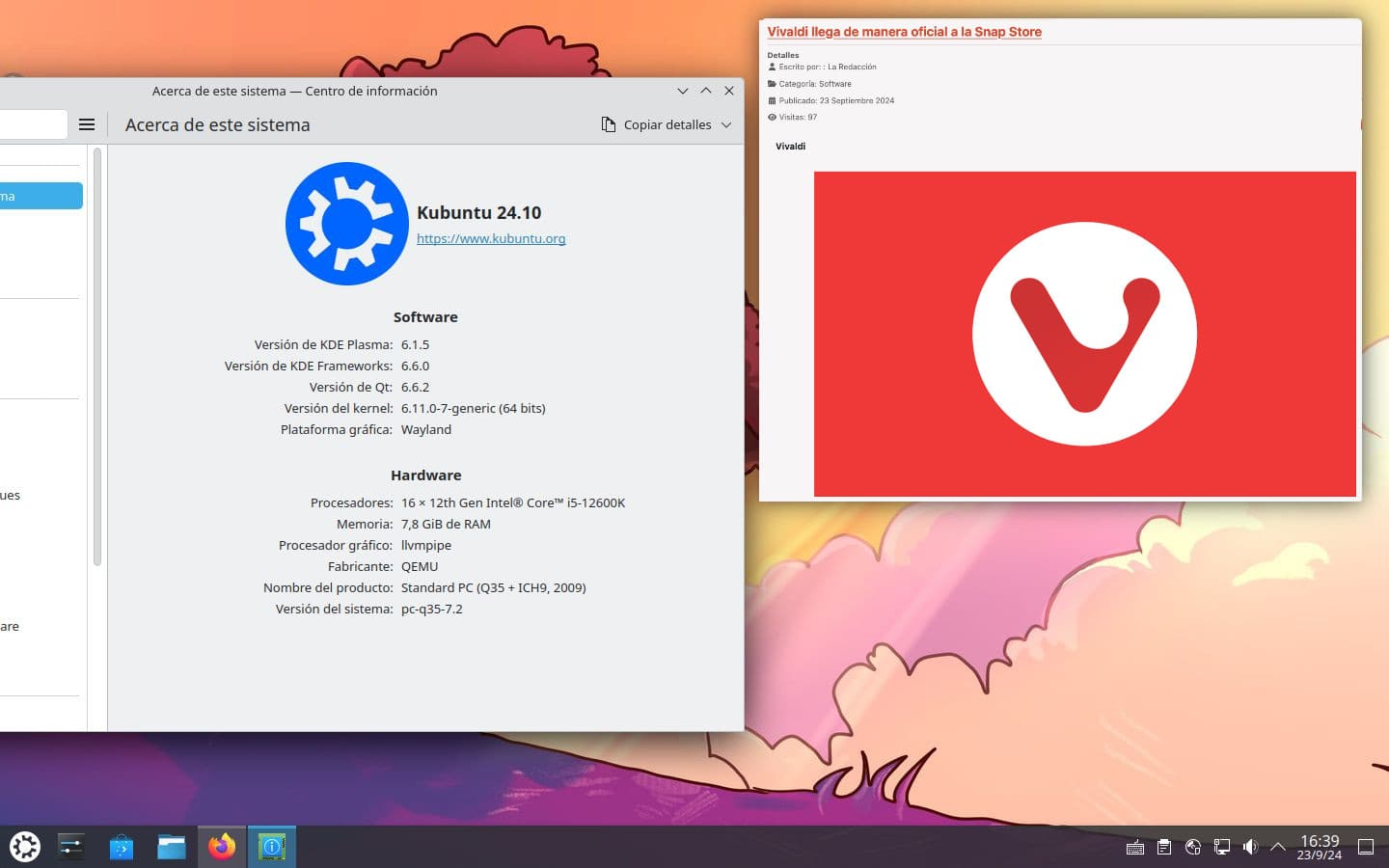The width and height of the screenshot is (1389, 868).
Task: Open clipboard tray icon
Action: [x=1164, y=847]
